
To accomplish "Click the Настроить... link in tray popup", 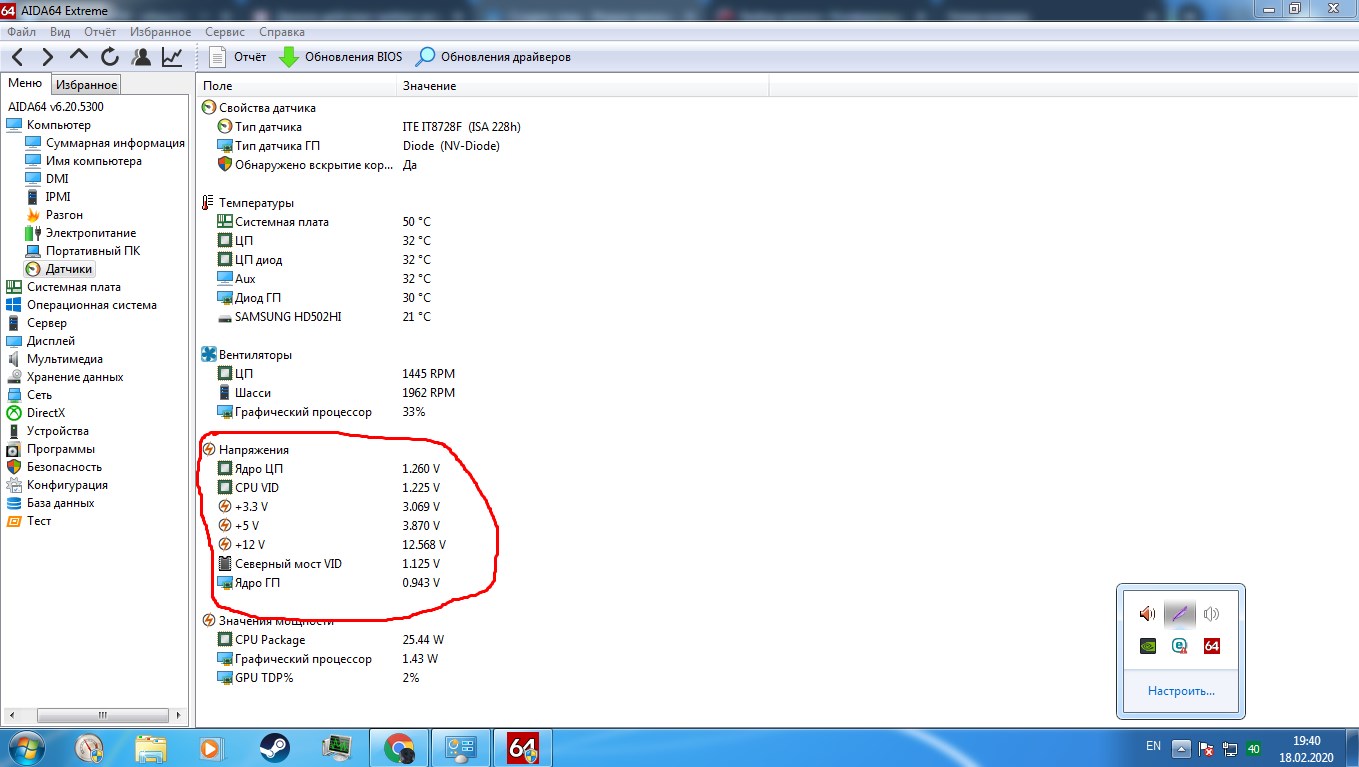I will coord(1181,691).
